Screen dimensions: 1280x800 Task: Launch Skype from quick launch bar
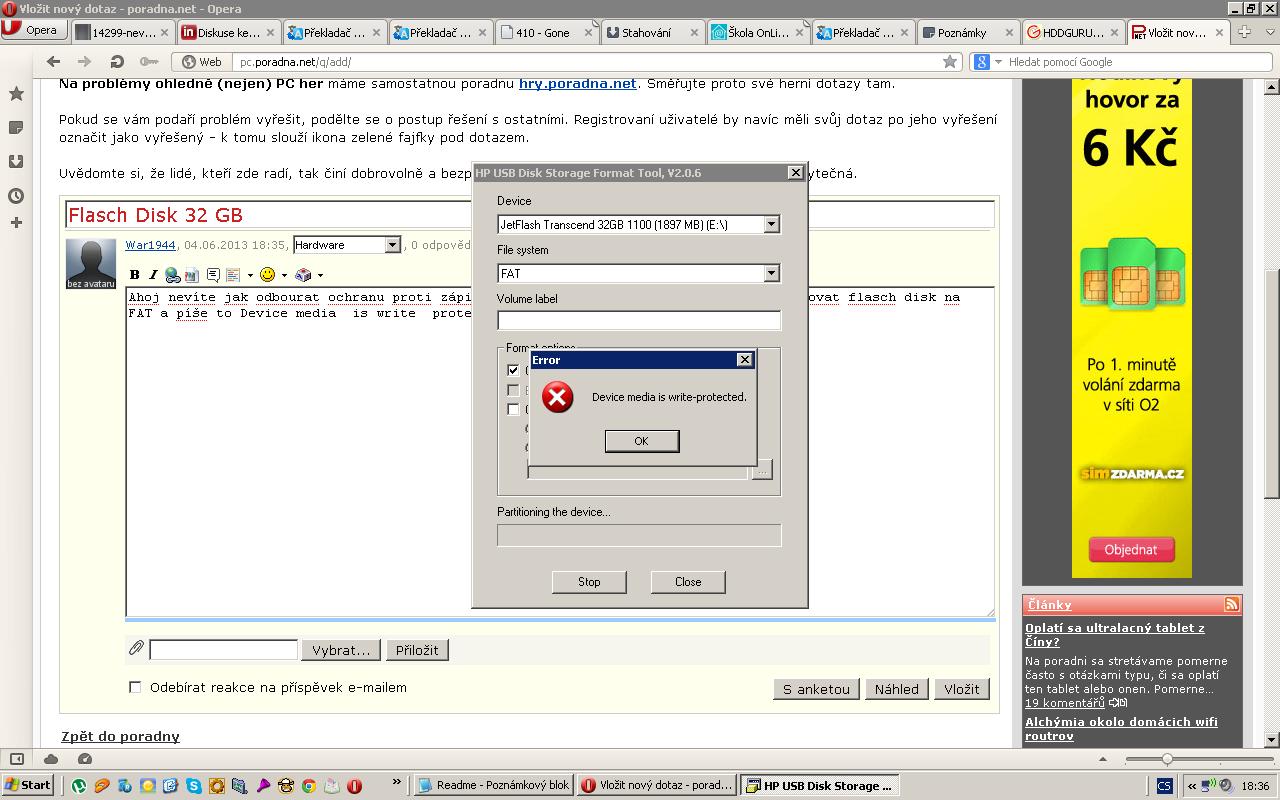pos(193,786)
